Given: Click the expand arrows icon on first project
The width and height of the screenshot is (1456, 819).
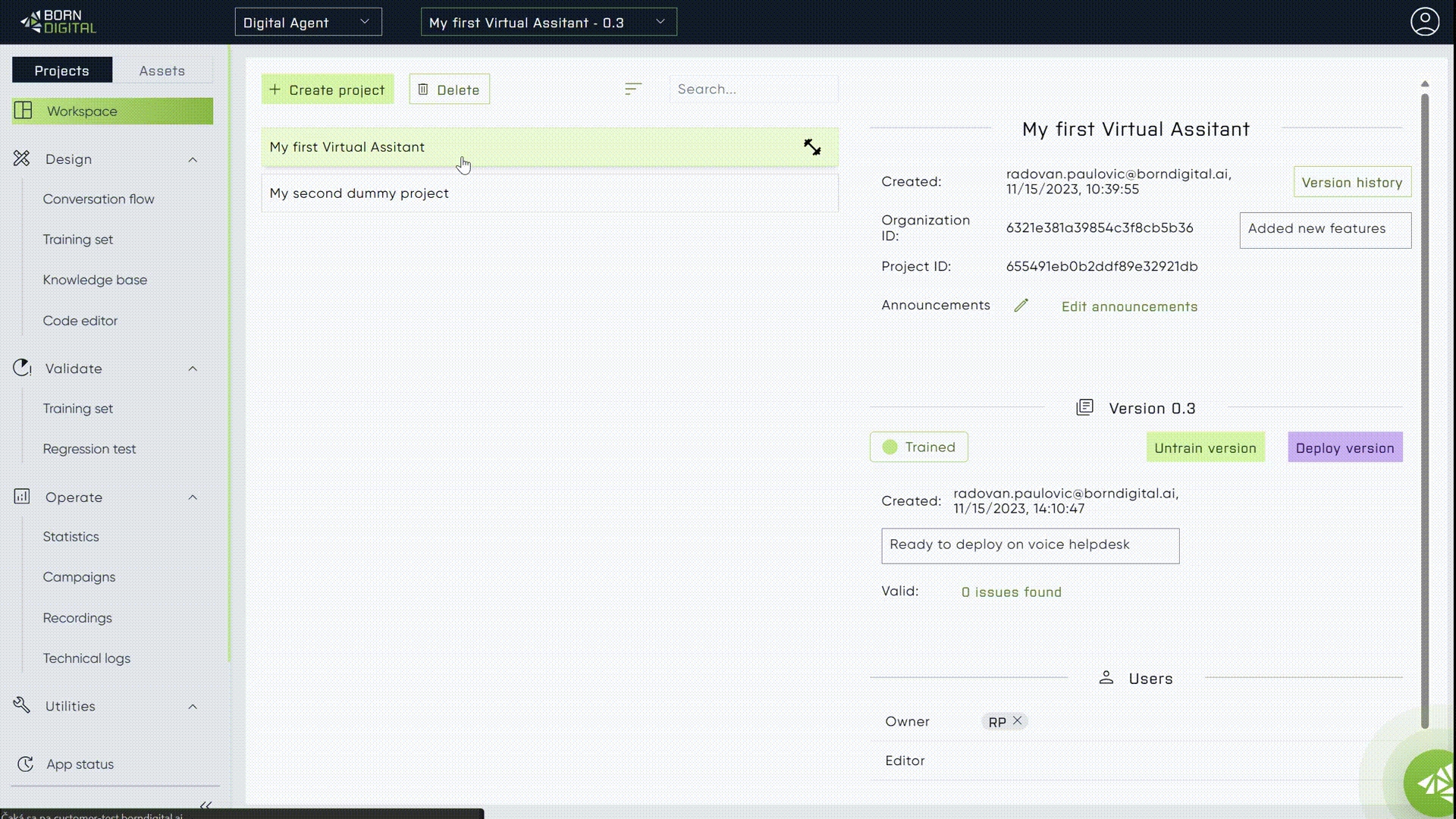Looking at the screenshot, I should click(x=812, y=147).
